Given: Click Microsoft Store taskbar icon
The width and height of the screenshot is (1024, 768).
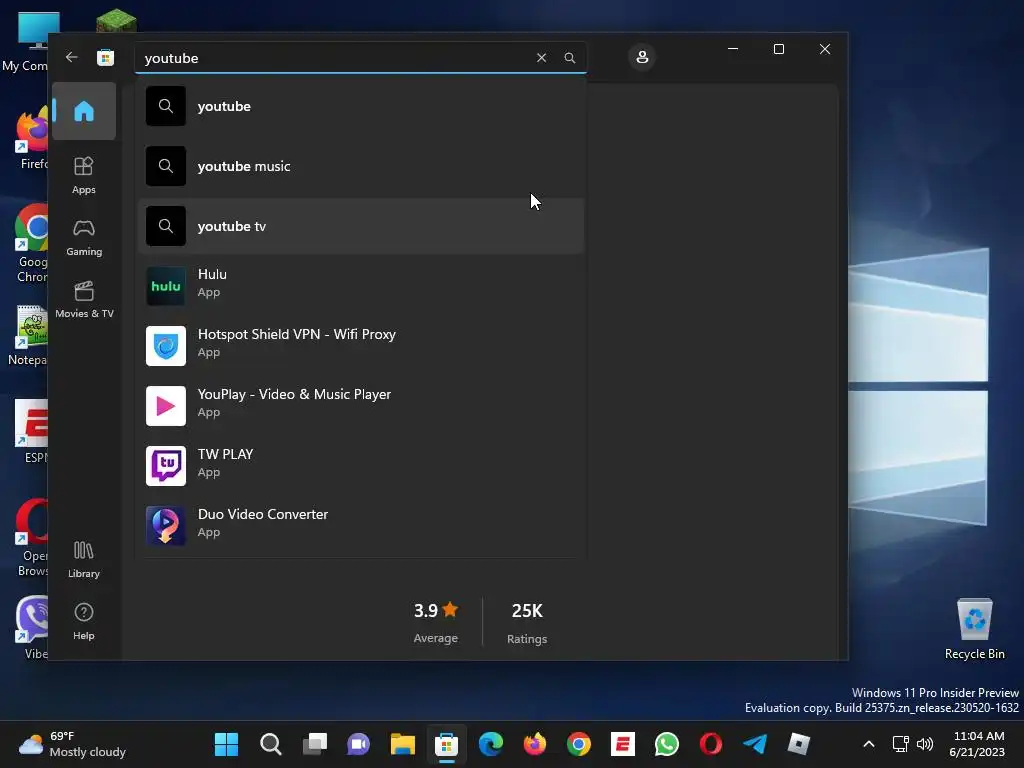Looking at the screenshot, I should [x=447, y=744].
